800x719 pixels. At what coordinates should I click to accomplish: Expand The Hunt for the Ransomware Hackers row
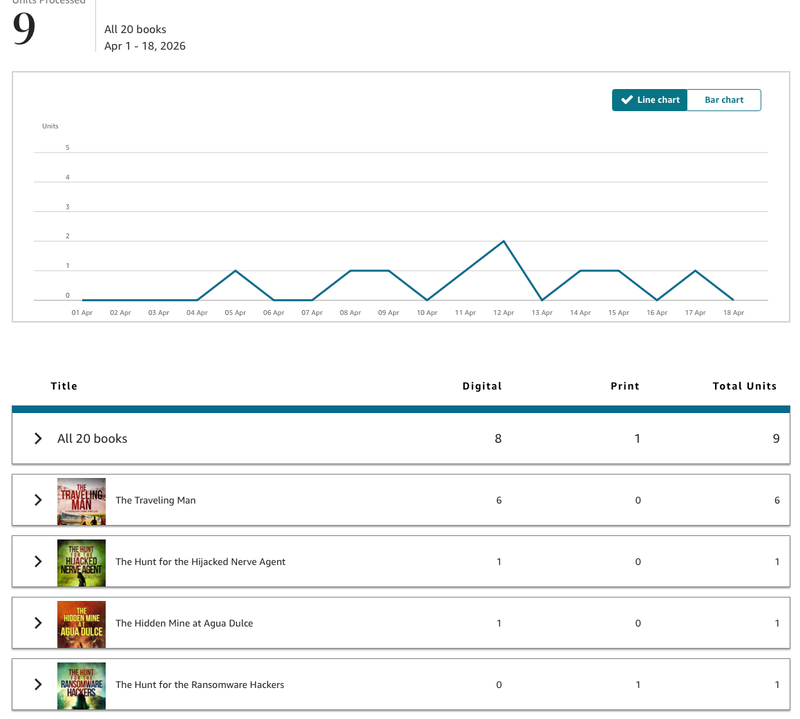coord(38,684)
